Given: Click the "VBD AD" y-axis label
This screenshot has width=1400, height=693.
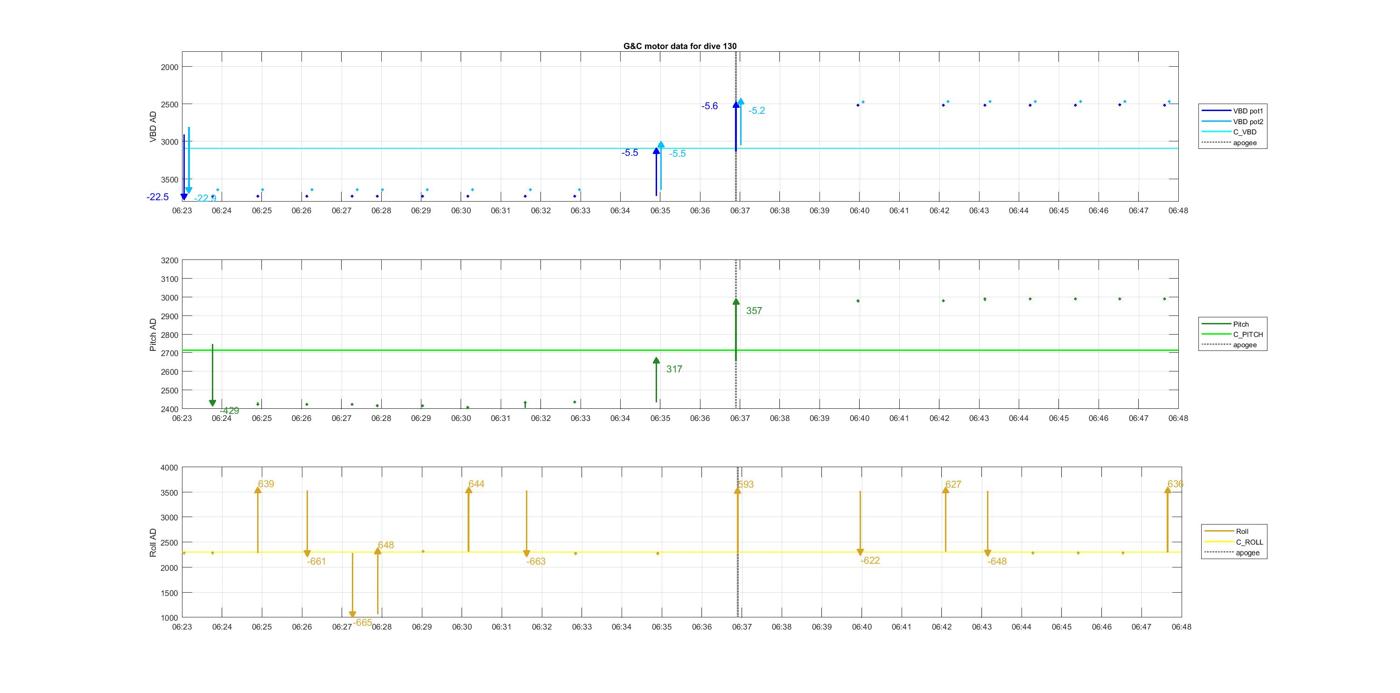Looking at the screenshot, I should coord(154,128).
